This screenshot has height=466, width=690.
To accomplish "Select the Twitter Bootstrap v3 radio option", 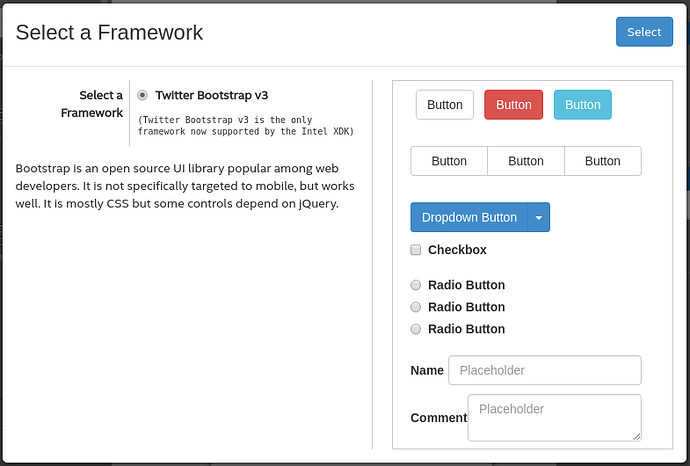I will click(x=143, y=95).
